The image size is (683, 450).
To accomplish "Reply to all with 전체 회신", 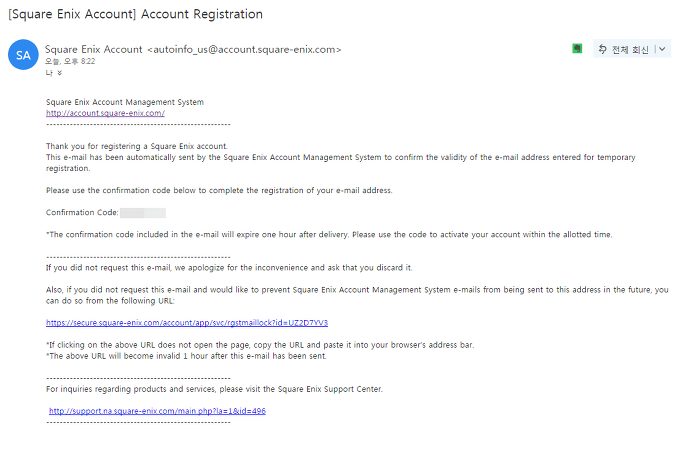I will (x=624, y=50).
